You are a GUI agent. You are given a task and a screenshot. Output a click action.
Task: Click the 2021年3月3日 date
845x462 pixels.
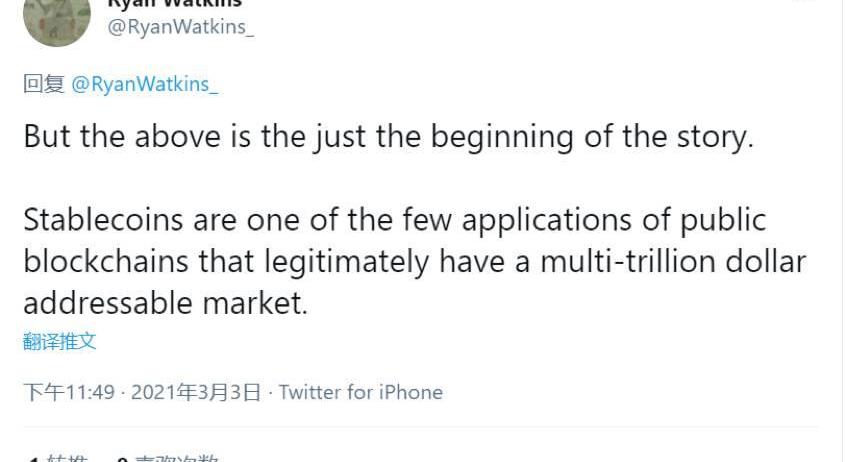(x=196, y=392)
